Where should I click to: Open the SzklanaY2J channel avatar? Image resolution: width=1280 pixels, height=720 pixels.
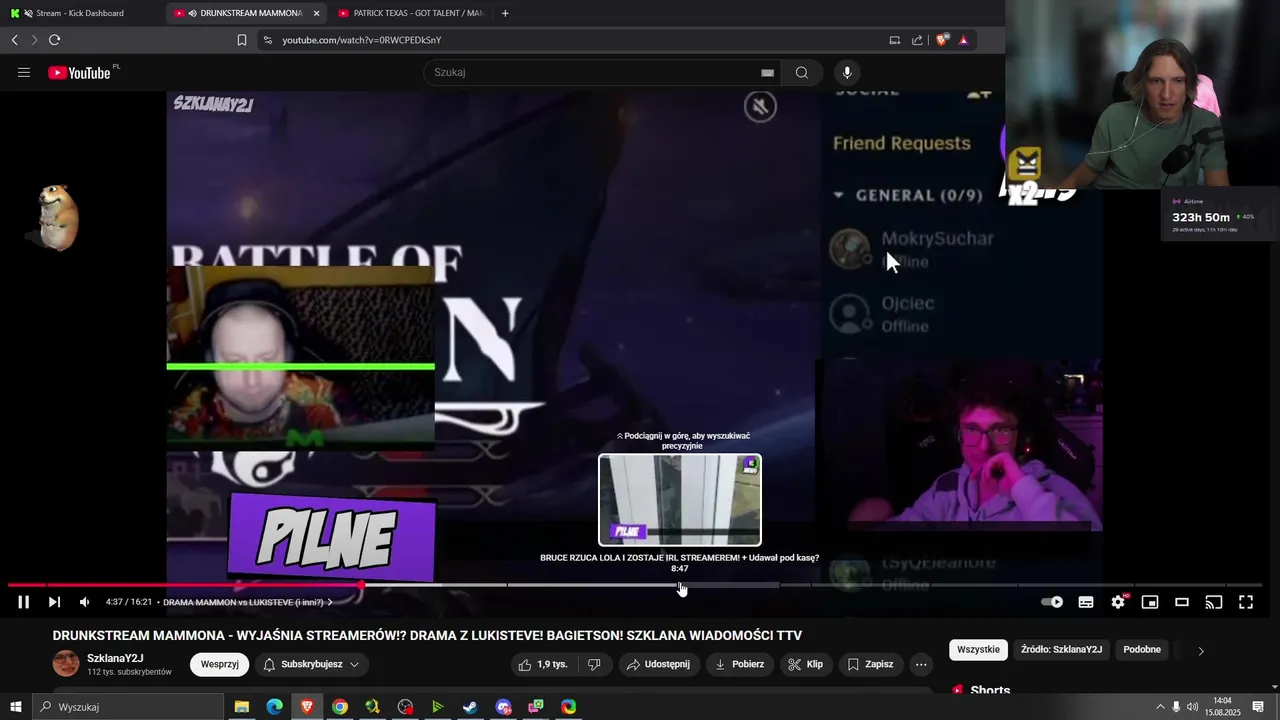pyautogui.click(x=66, y=663)
